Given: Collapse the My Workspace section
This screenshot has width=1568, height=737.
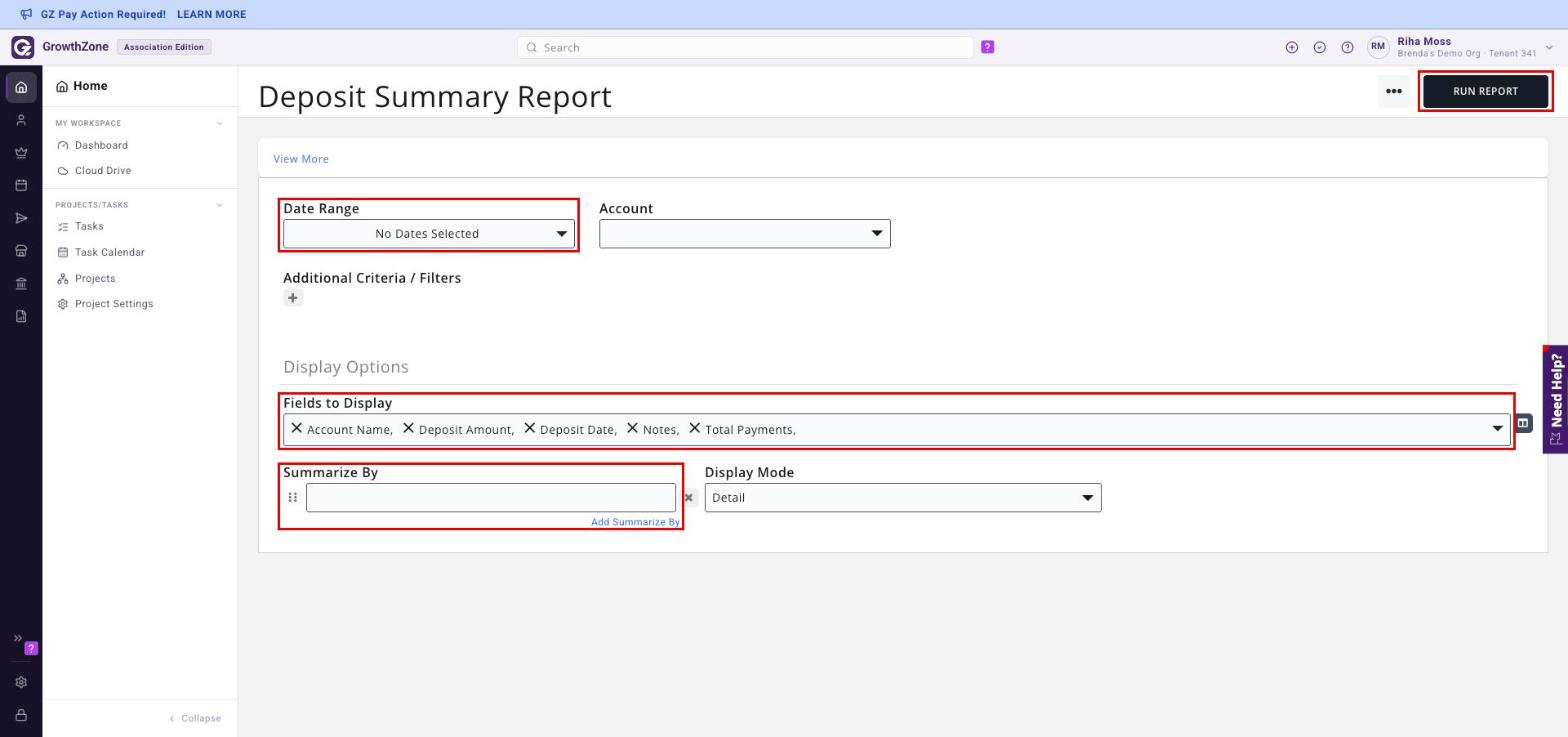Looking at the screenshot, I should (x=220, y=124).
